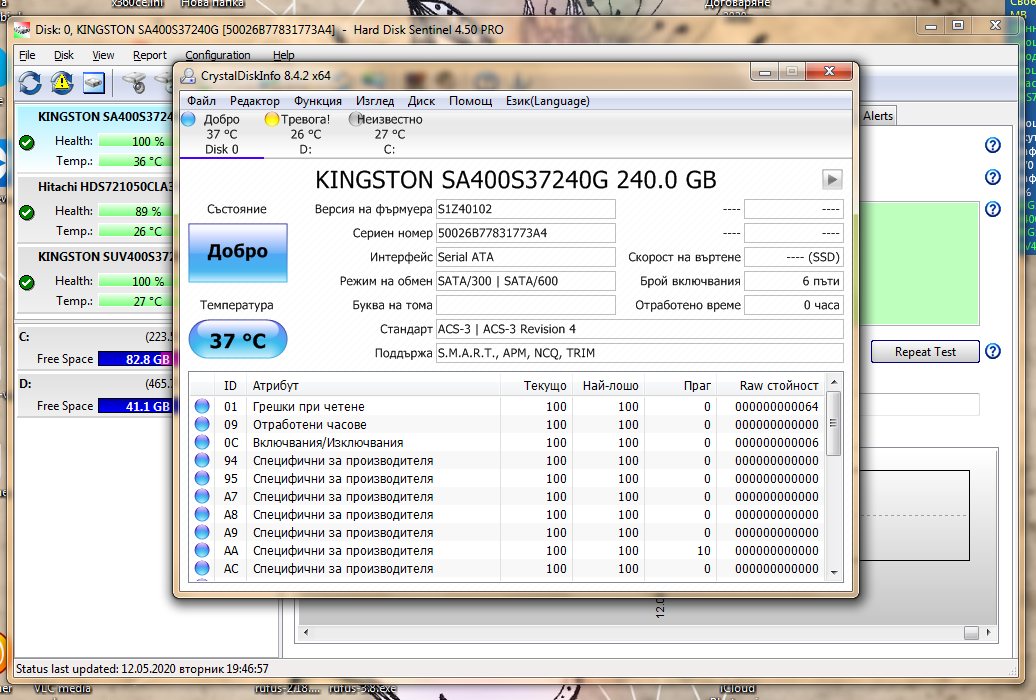Open Hard Disk Sentinel File menu

pyautogui.click(x=27, y=55)
